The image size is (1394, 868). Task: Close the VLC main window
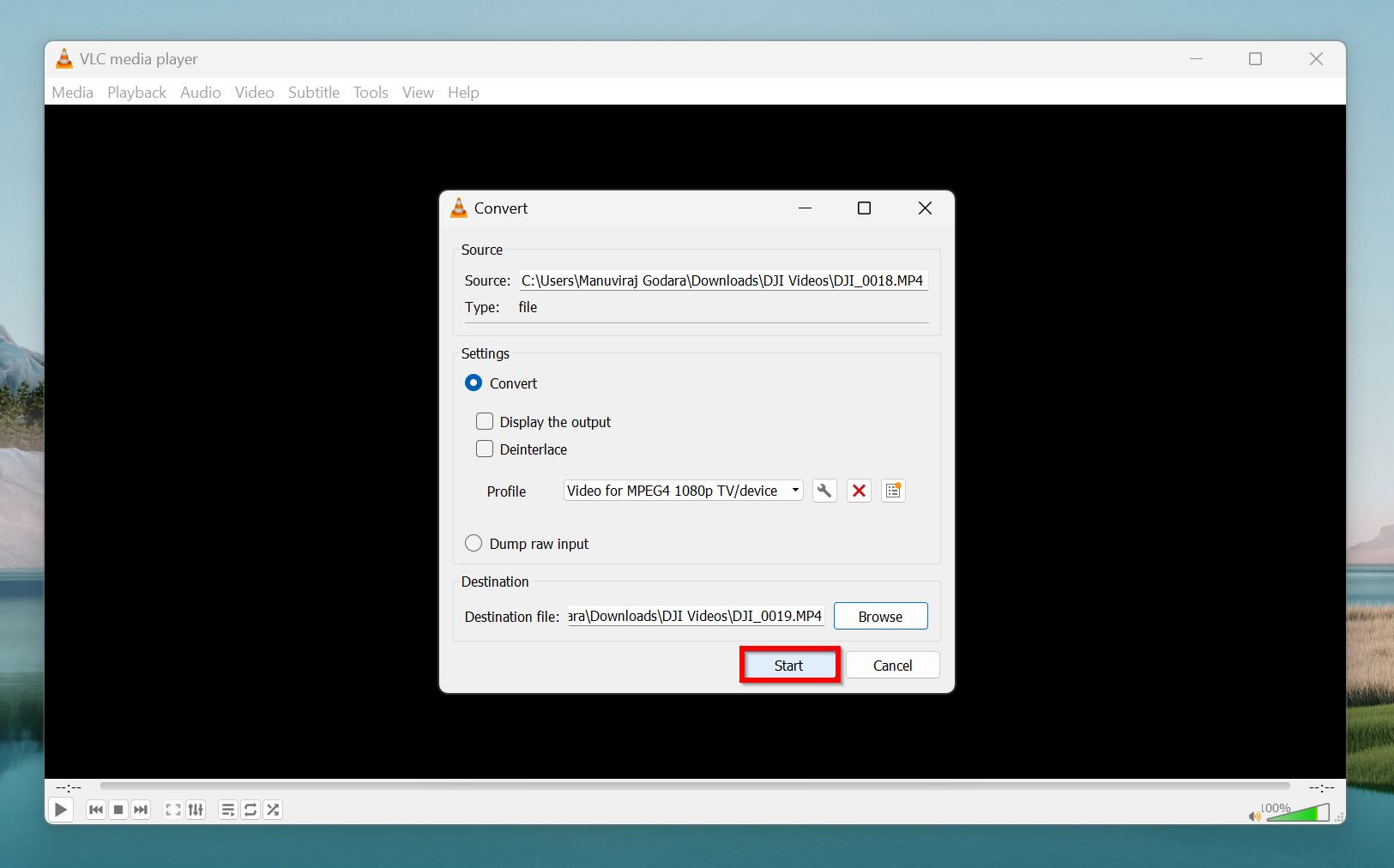1316,59
